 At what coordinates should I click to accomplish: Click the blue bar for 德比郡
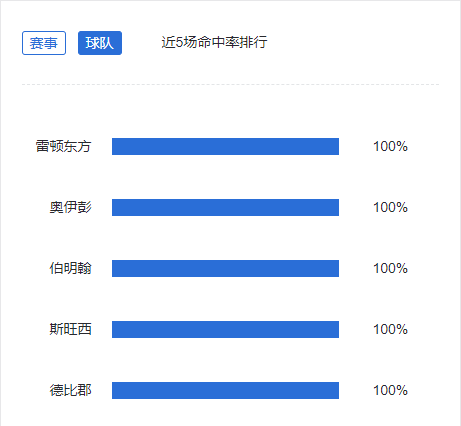[225, 390]
